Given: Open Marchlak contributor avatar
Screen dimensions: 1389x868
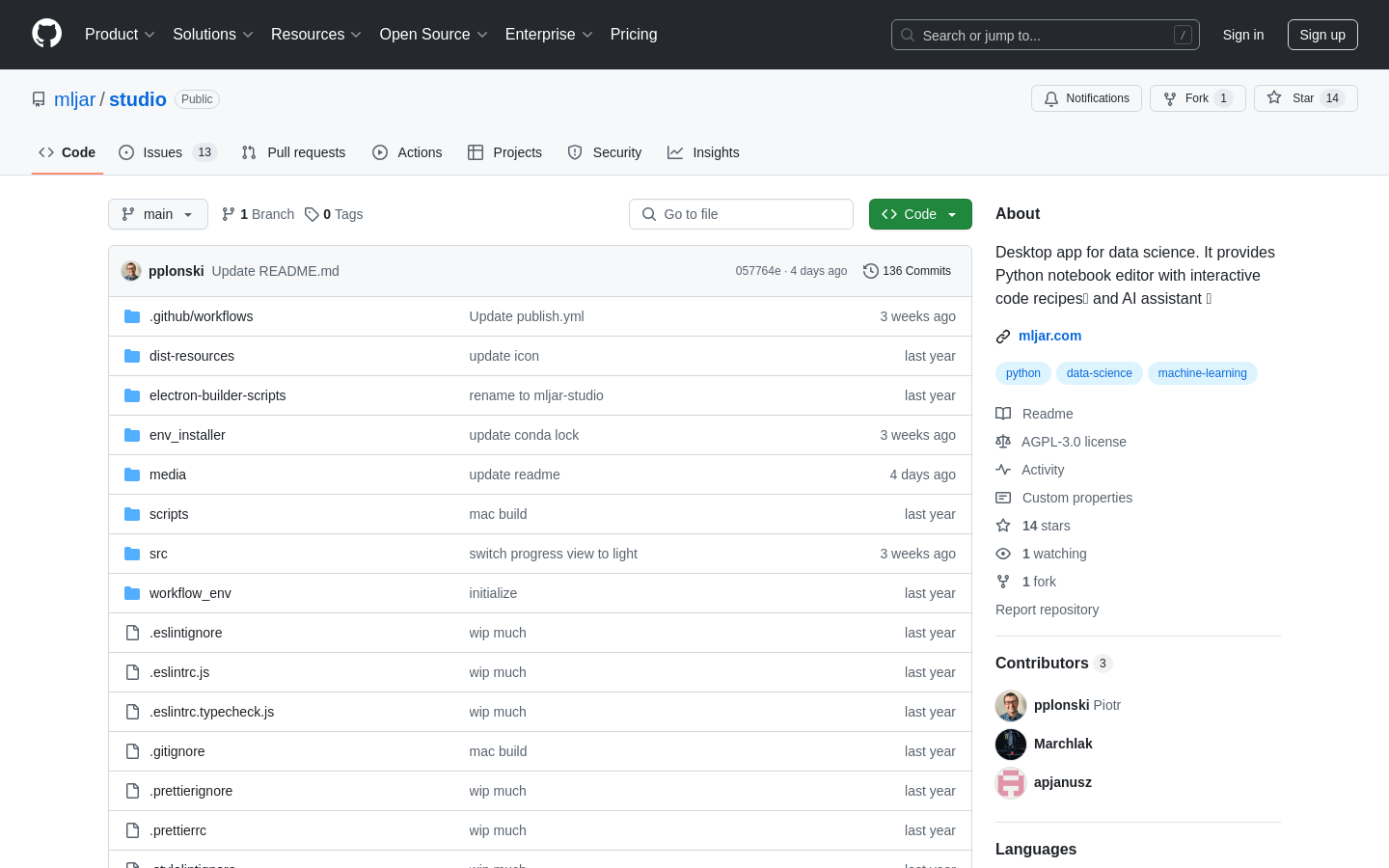Looking at the screenshot, I should pyautogui.click(x=1011, y=745).
